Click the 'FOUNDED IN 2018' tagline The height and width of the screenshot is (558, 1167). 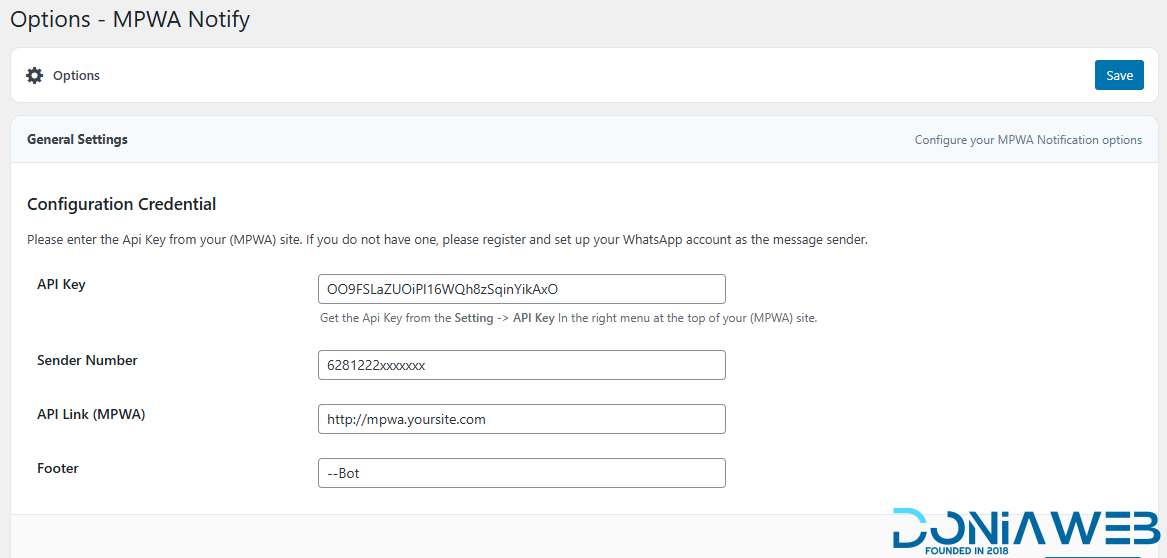pyautogui.click(x=966, y=552)
